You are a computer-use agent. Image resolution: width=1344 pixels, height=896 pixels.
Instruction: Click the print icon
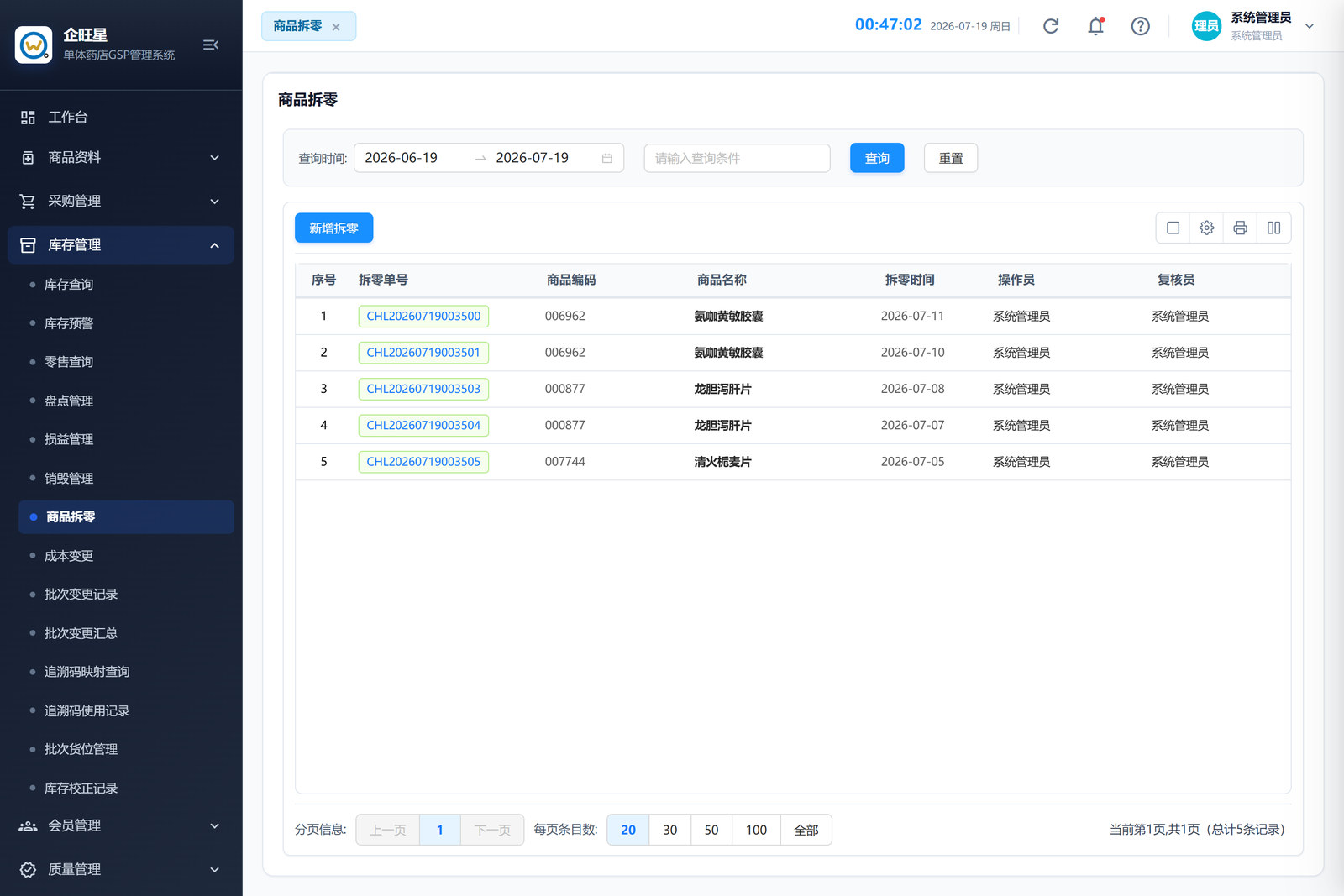coord(1241,228)
